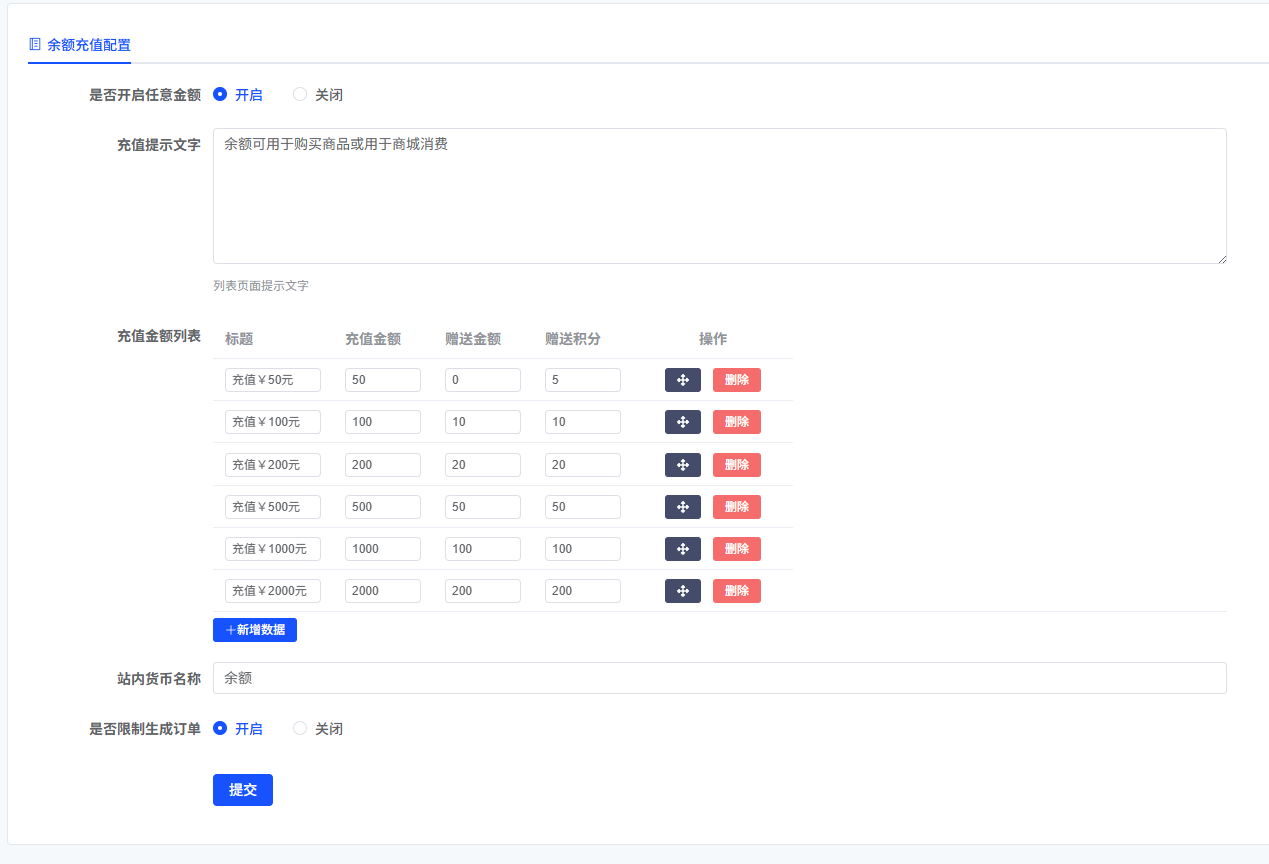1269x864 pixels.
Task: Click the 充值提示文字 label
Action: pyautogui.click(x=159, y=145)
